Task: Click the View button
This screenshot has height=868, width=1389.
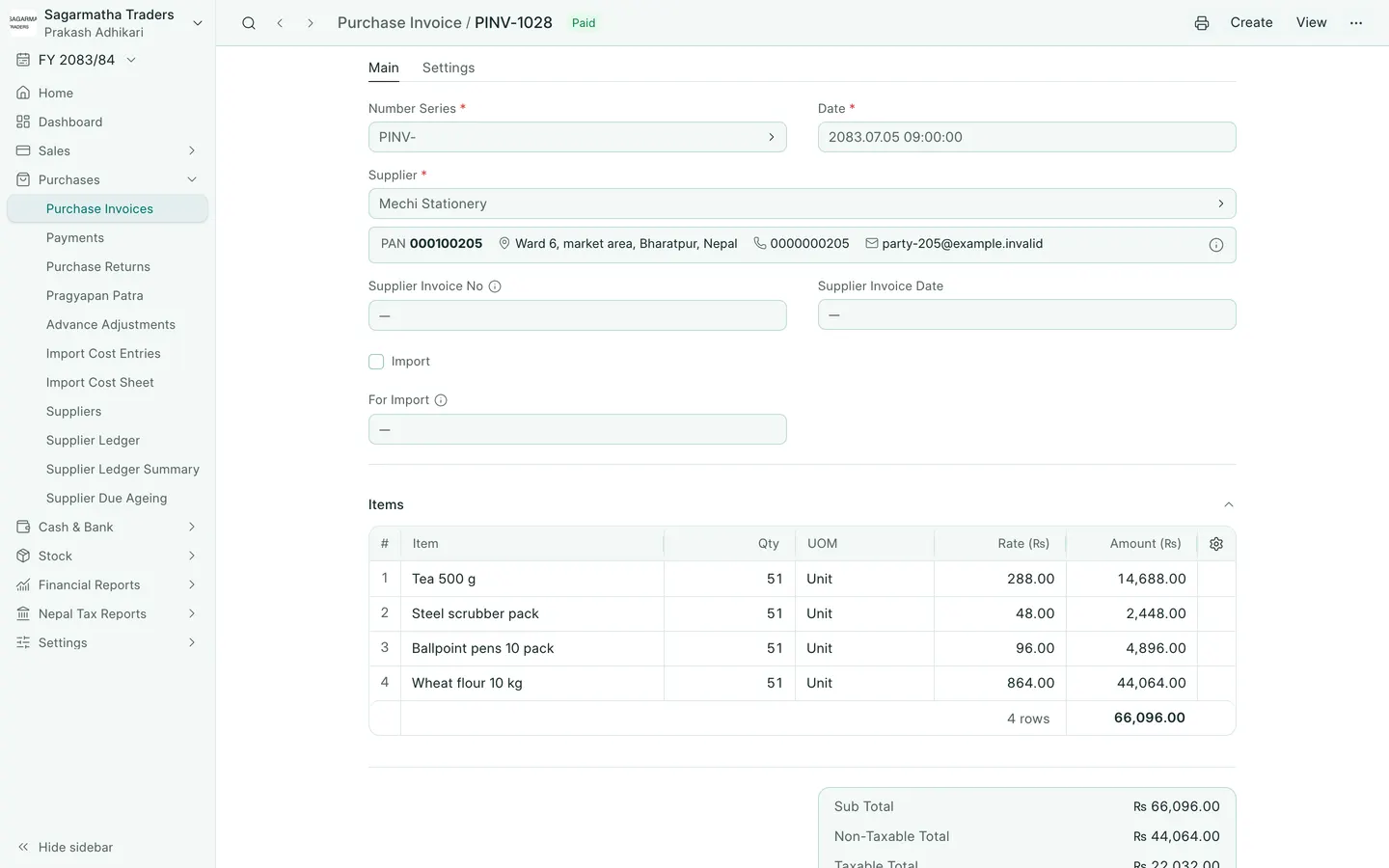Action: 1312,23
